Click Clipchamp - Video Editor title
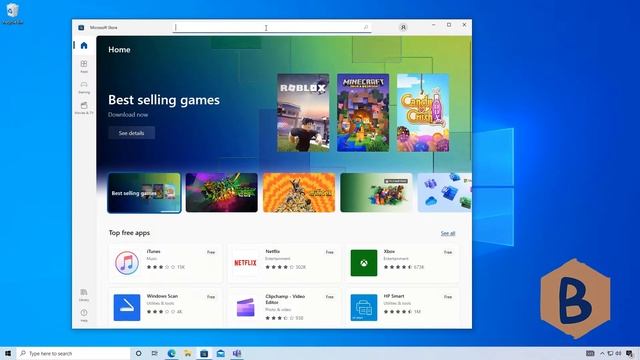 pos(285,299)
